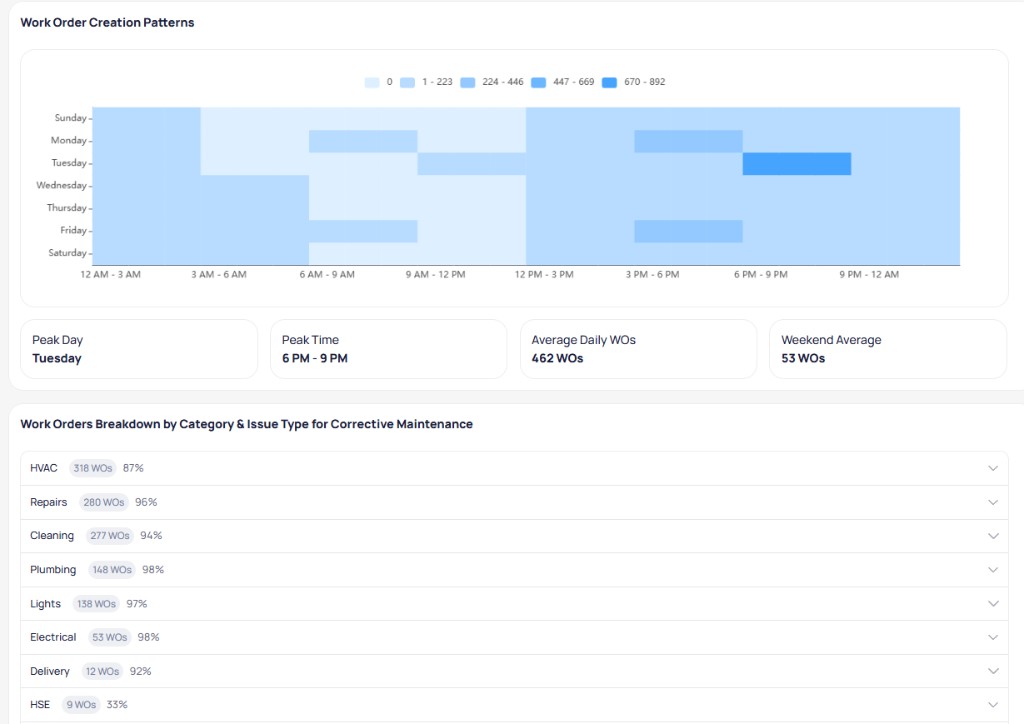Click the HSE category label
Screen dimensions: 1024x724
[40, 704]
